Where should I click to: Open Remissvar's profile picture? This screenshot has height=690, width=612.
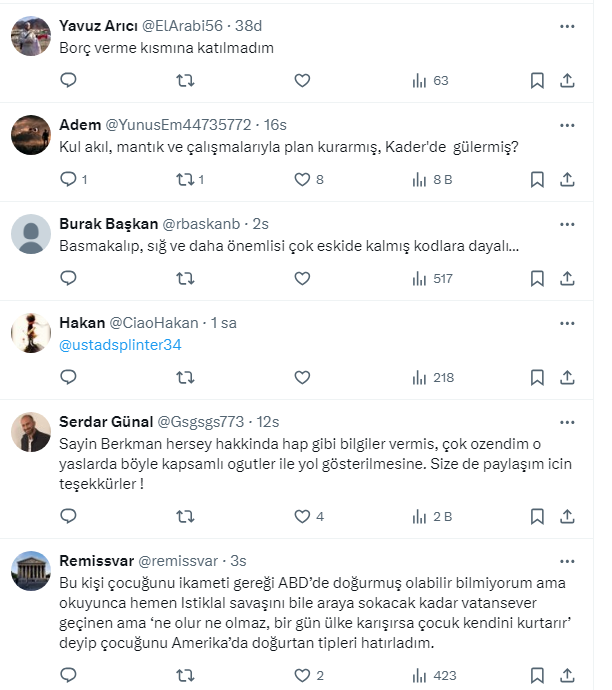(x=31, y=571)
